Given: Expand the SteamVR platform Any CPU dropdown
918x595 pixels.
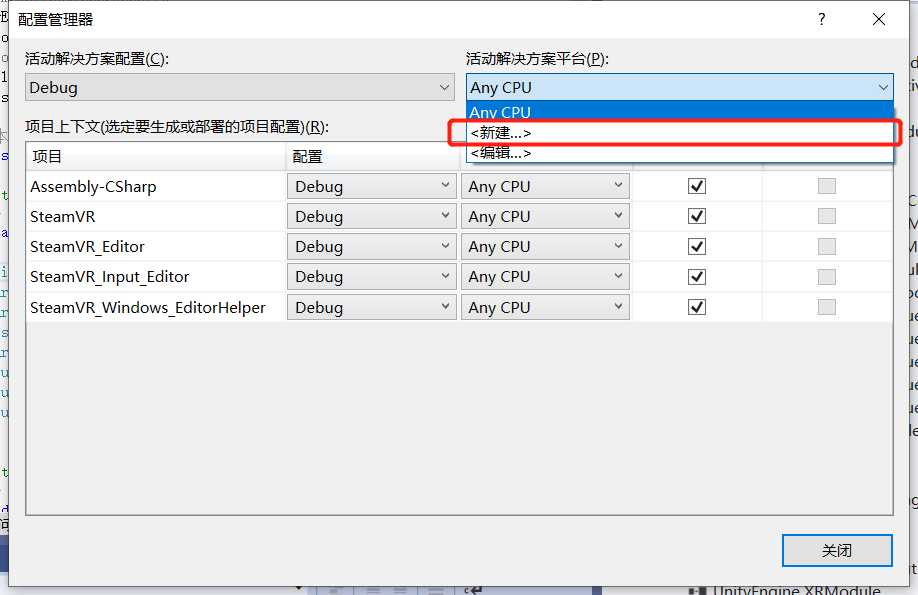Looking at the screenshot, I should click(545, 216).
